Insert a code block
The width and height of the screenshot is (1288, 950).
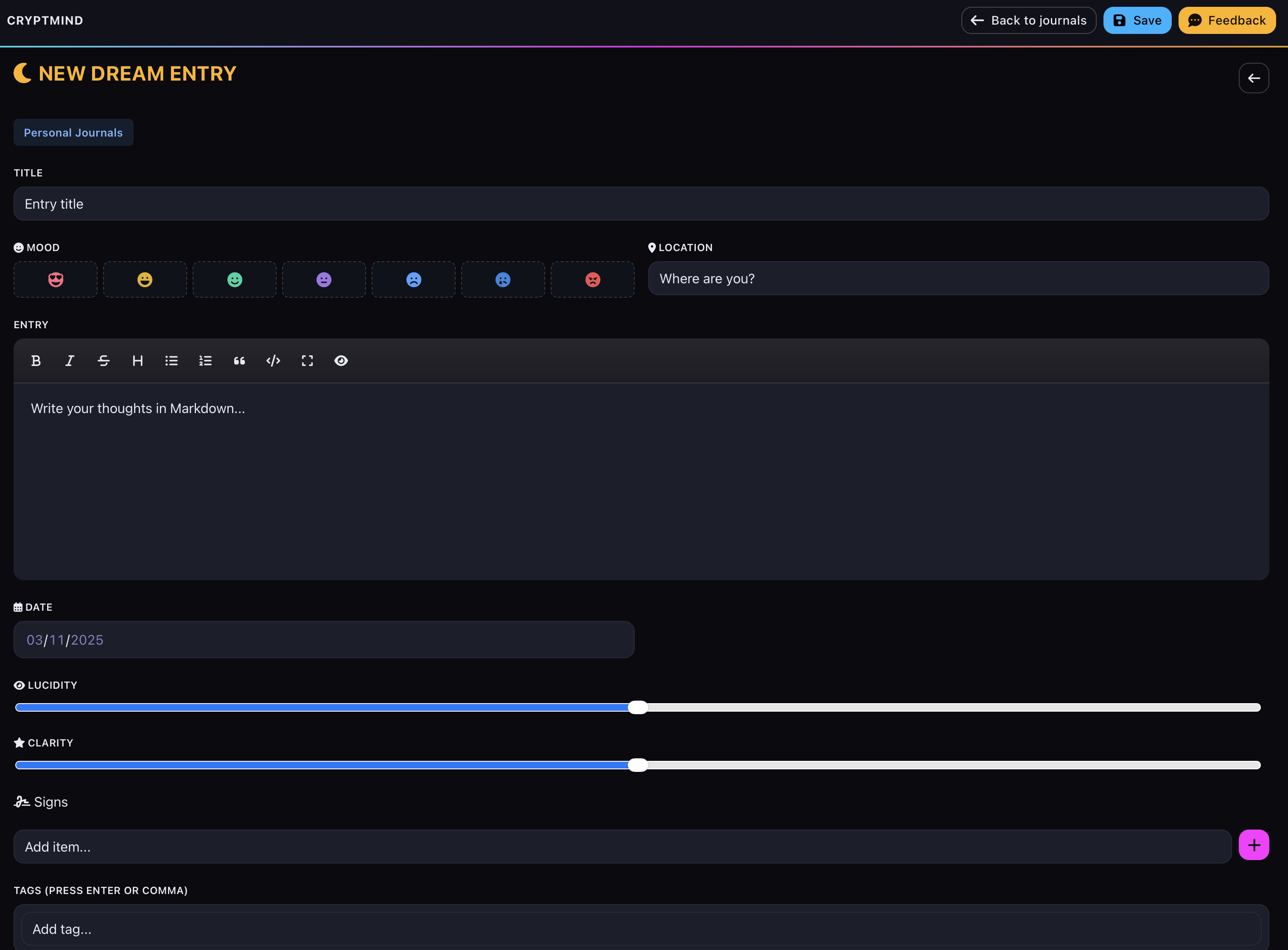tap(273, 360)
